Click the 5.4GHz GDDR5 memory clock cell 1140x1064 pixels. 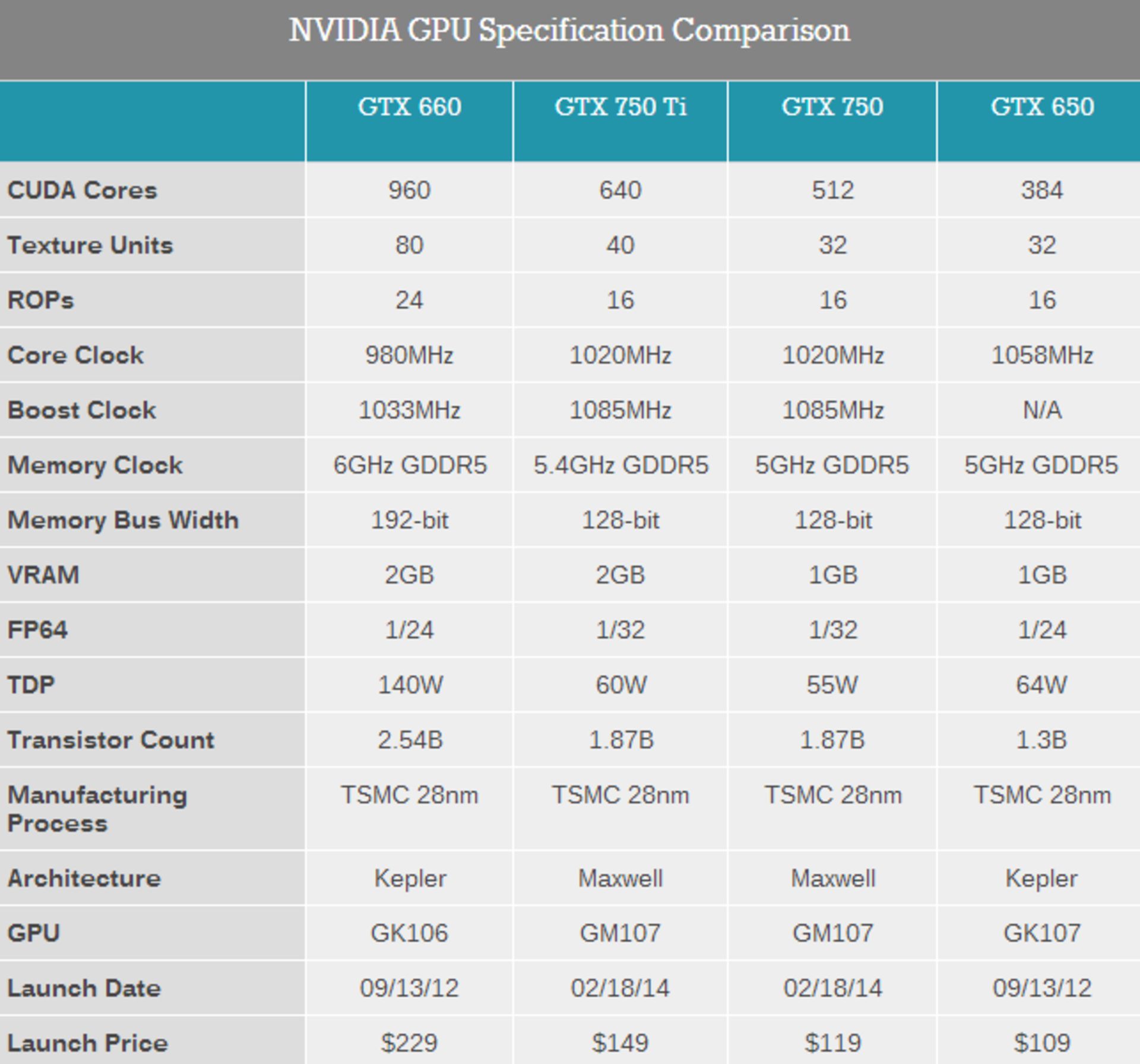coord(620,465)
